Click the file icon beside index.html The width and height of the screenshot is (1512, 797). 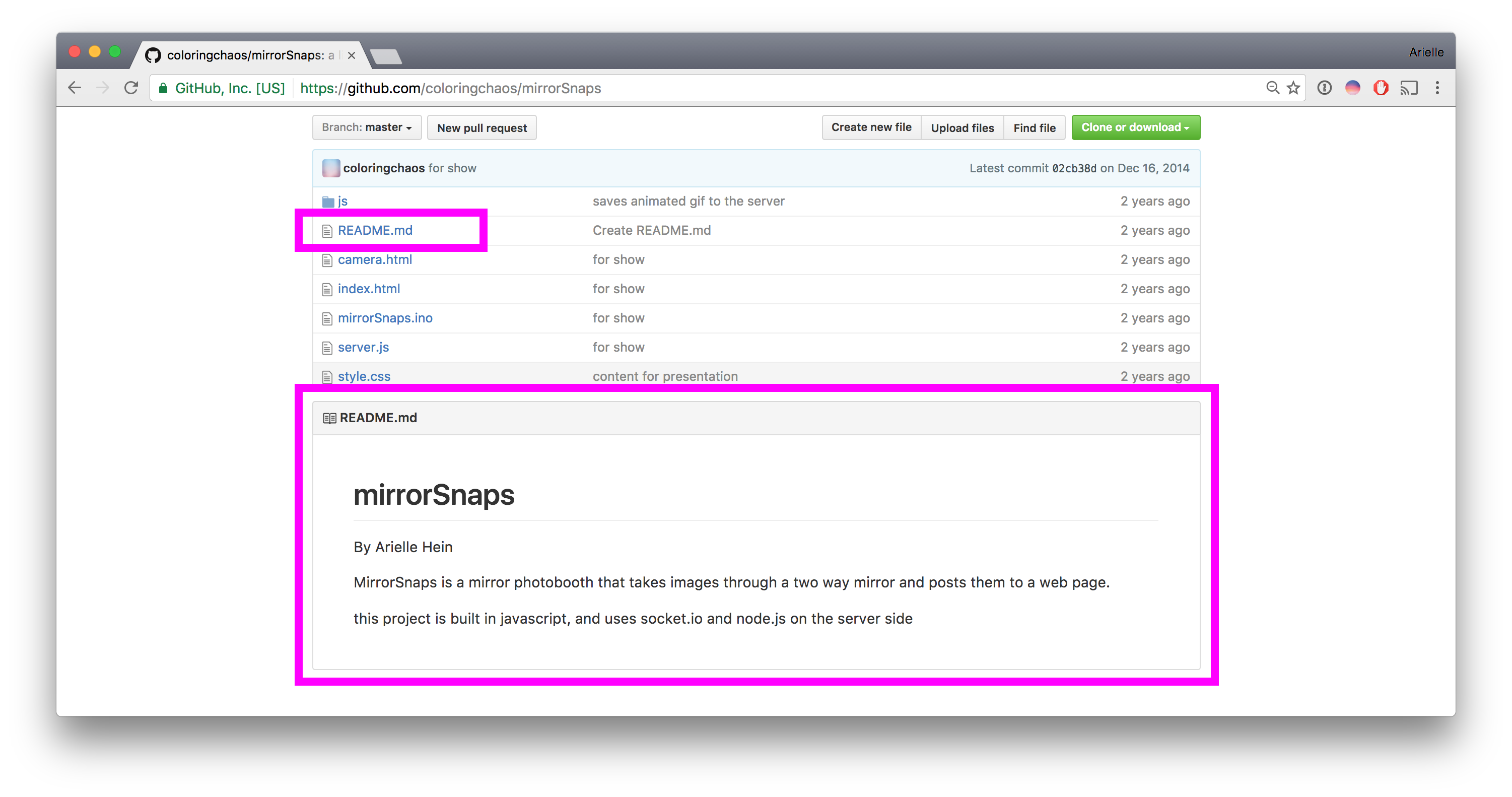click(327, 290)
